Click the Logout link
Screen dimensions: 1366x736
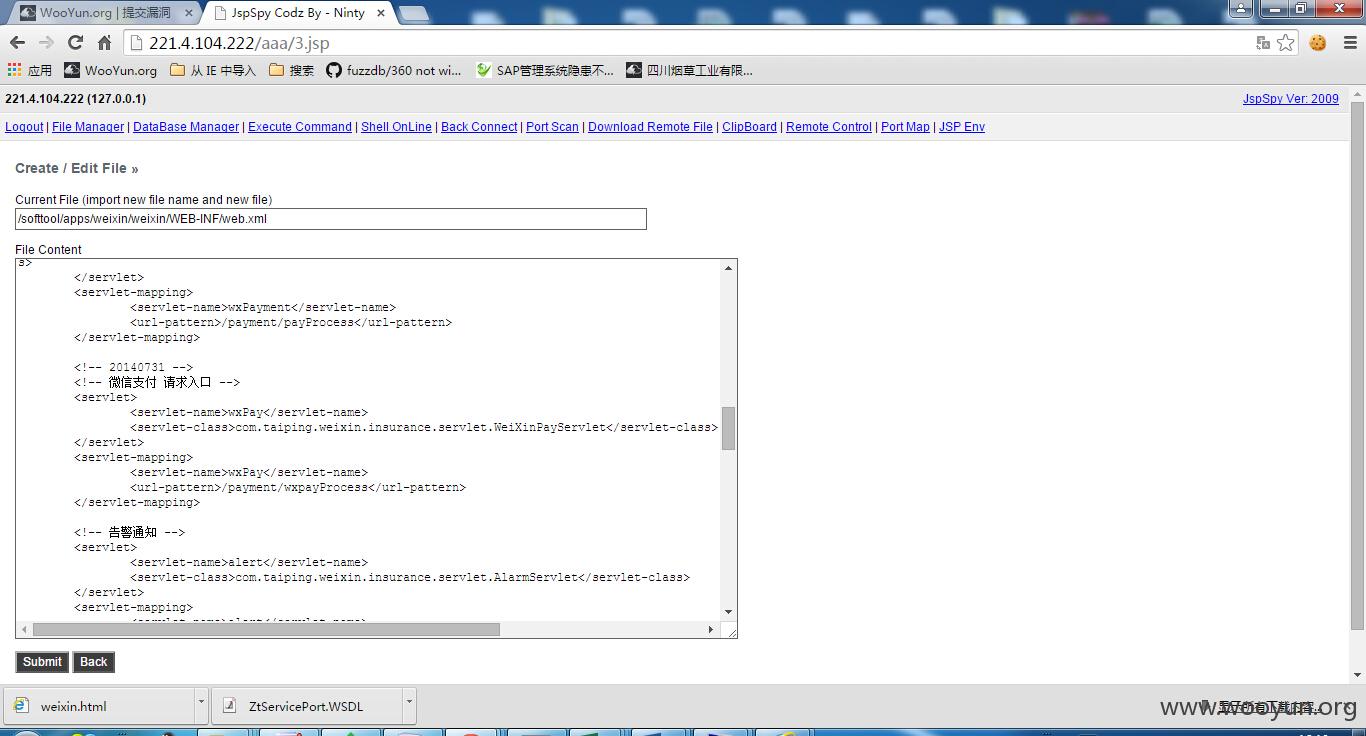24,127
